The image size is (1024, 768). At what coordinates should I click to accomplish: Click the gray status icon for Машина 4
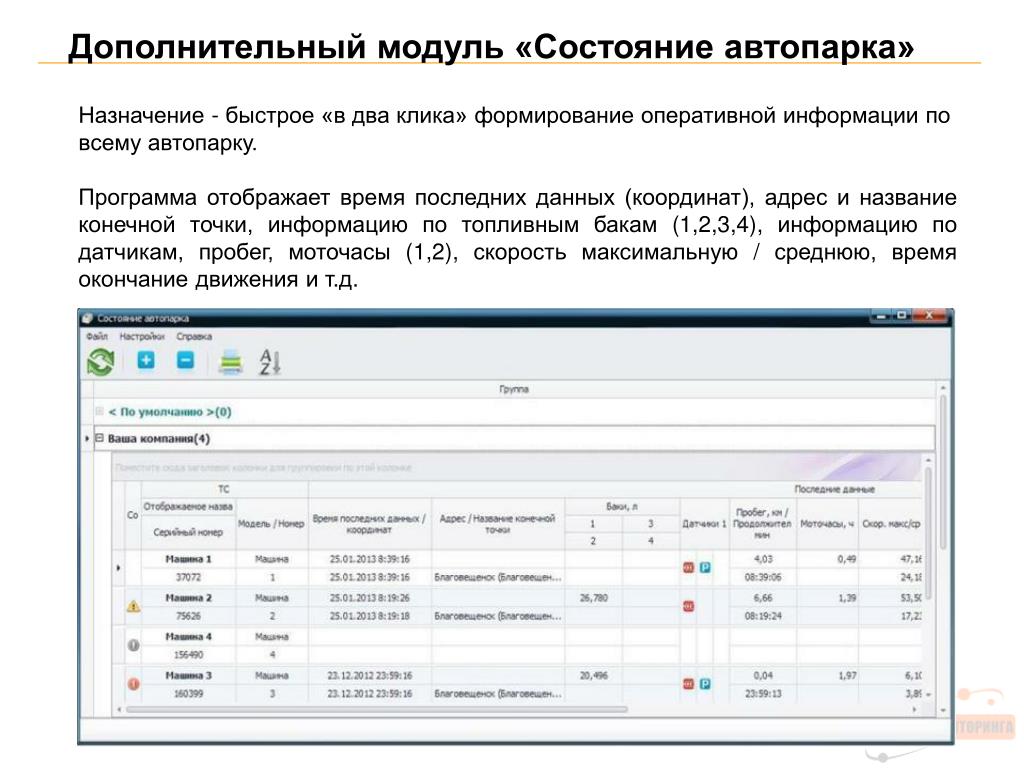133,645
